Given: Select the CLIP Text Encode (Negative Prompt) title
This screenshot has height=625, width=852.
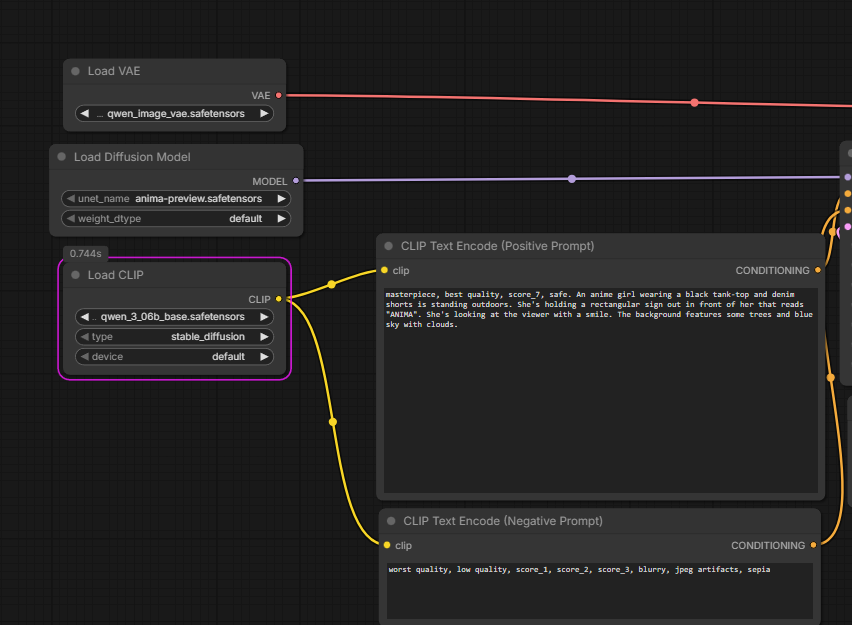Looking at the screenshot, I should 503,521.
